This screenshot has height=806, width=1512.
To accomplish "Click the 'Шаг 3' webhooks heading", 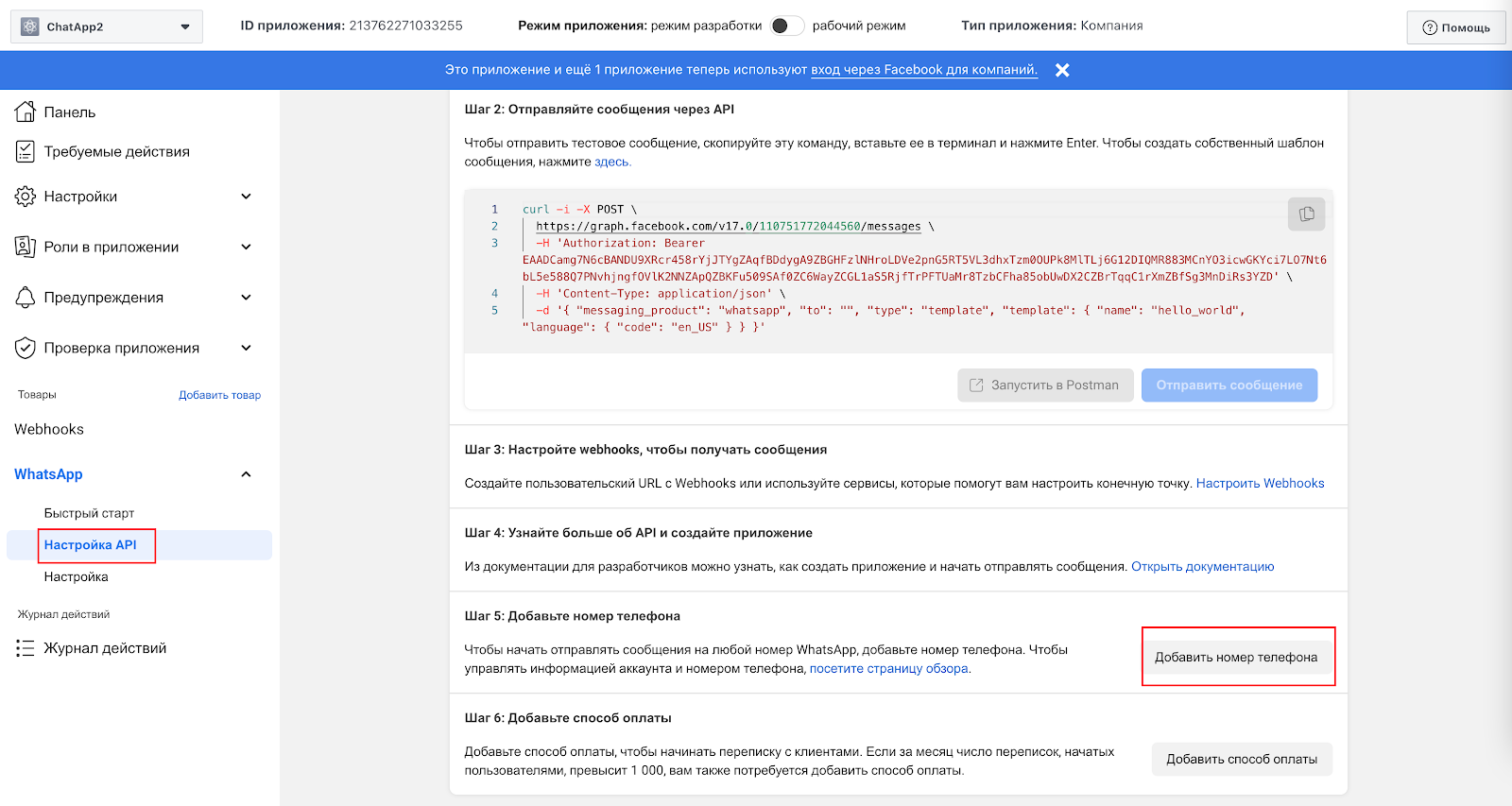I will [x=645, y=449].
